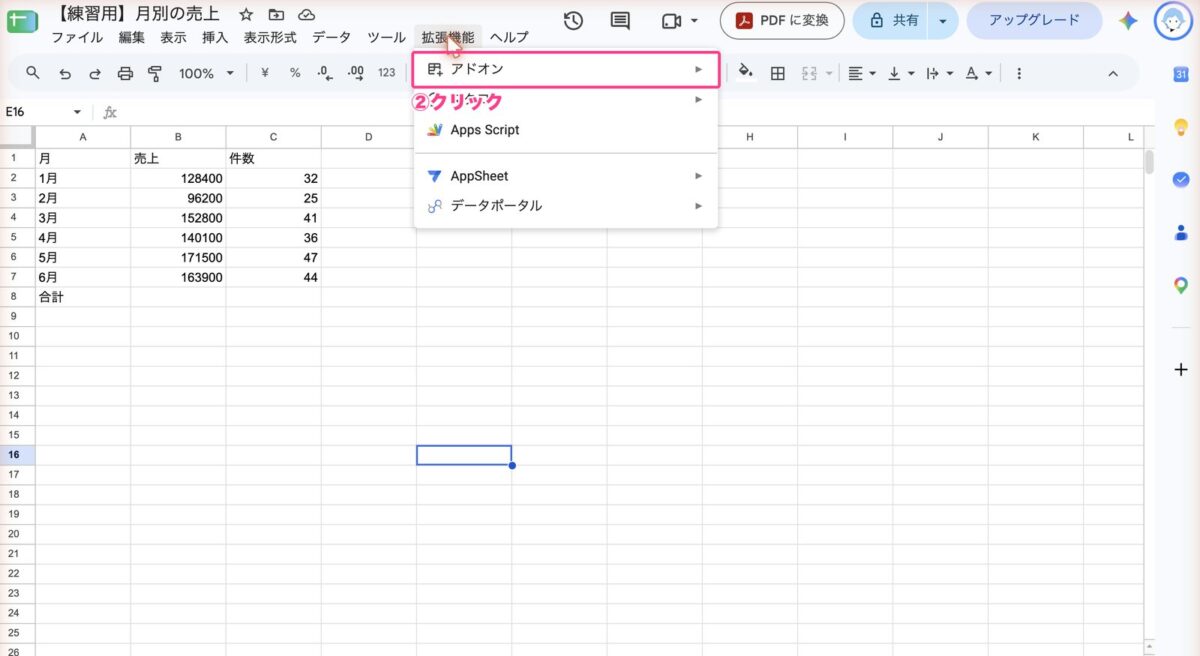Open the ファイル menu
This screenshot has height=656, width=1200.
coord(77,37)
